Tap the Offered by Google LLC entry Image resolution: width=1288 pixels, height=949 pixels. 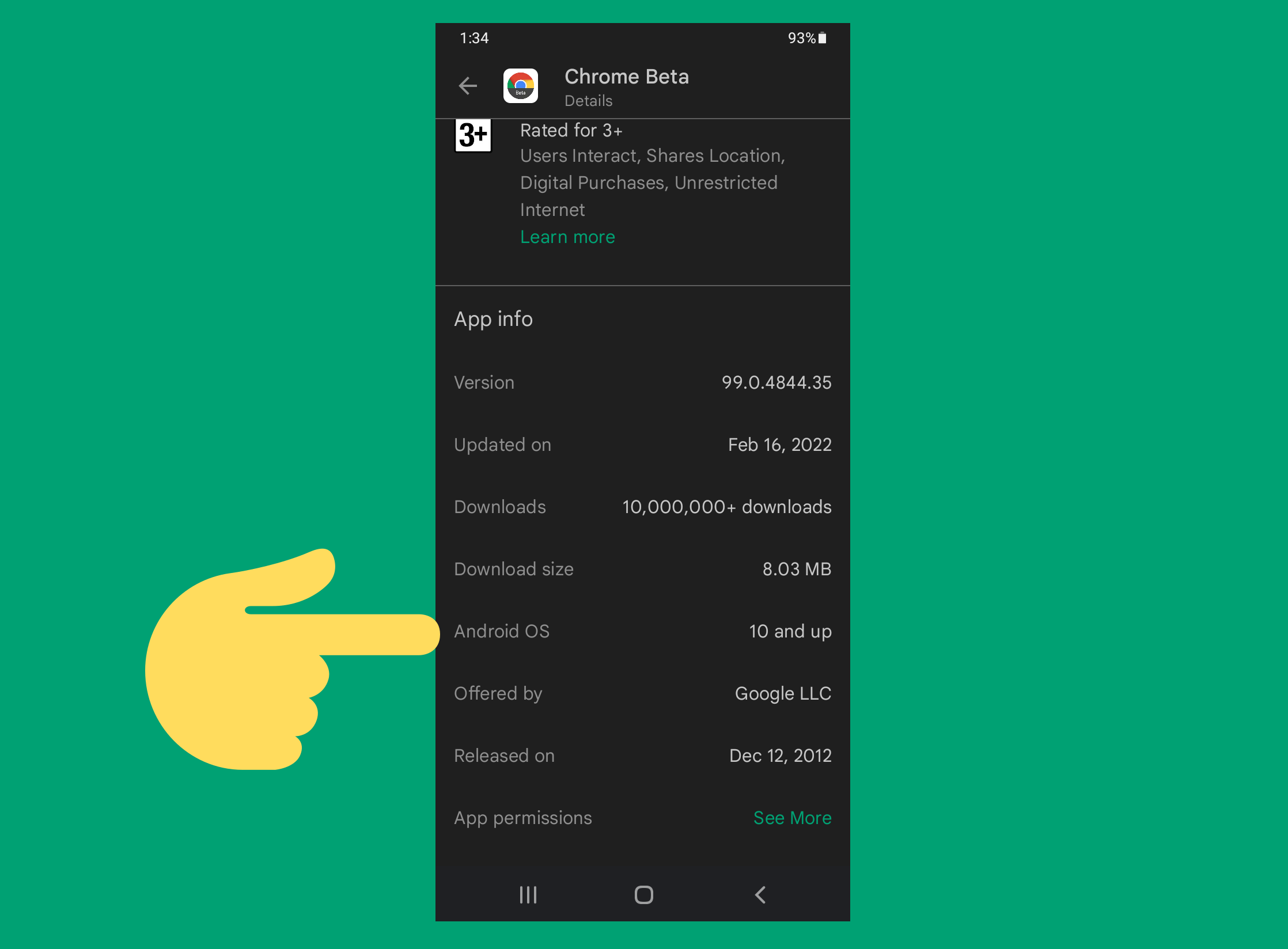(x=642, y=693)
